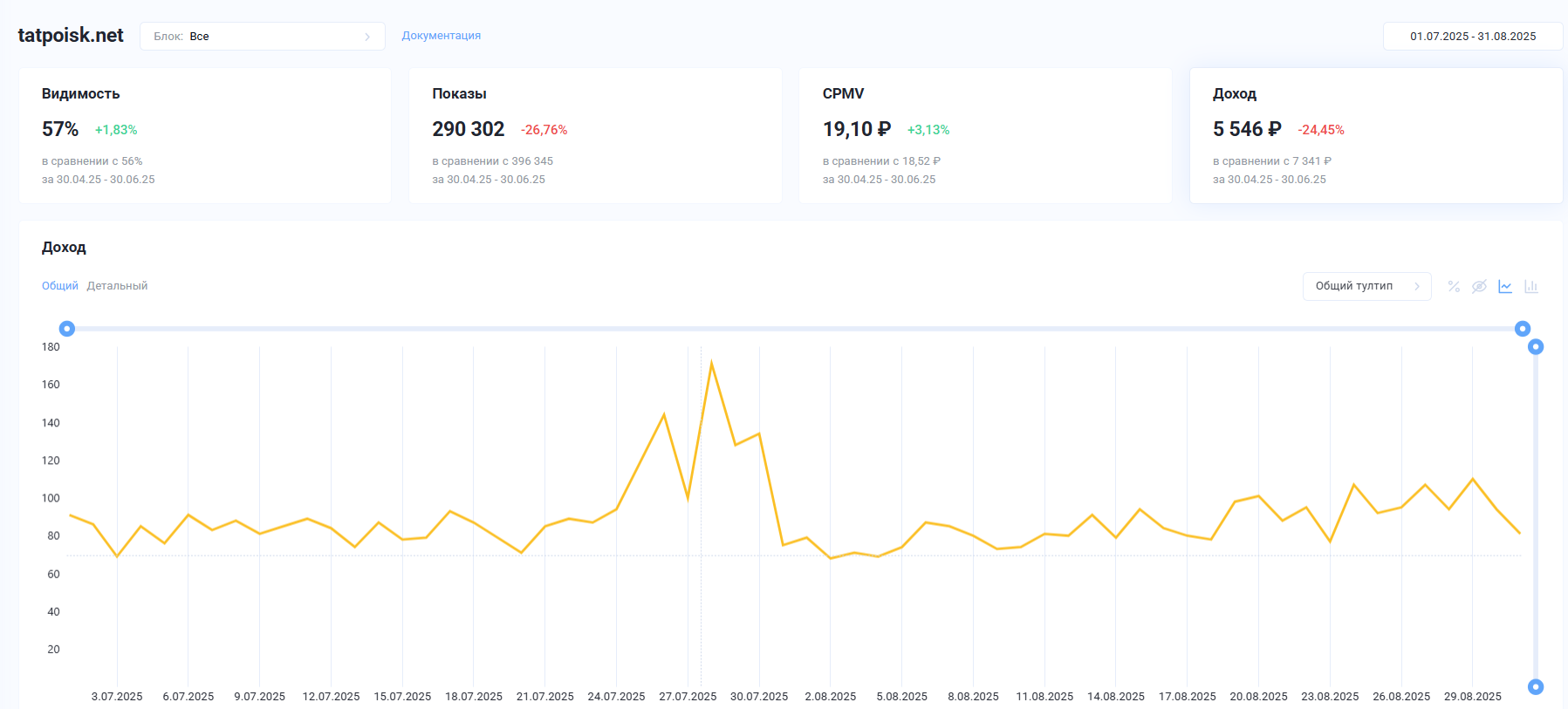This screenshot has width=1568, height=709.
Task: Open the date range picker 01.07.2025 - 31.08.2025
Action: click(x=1473, y=37)
